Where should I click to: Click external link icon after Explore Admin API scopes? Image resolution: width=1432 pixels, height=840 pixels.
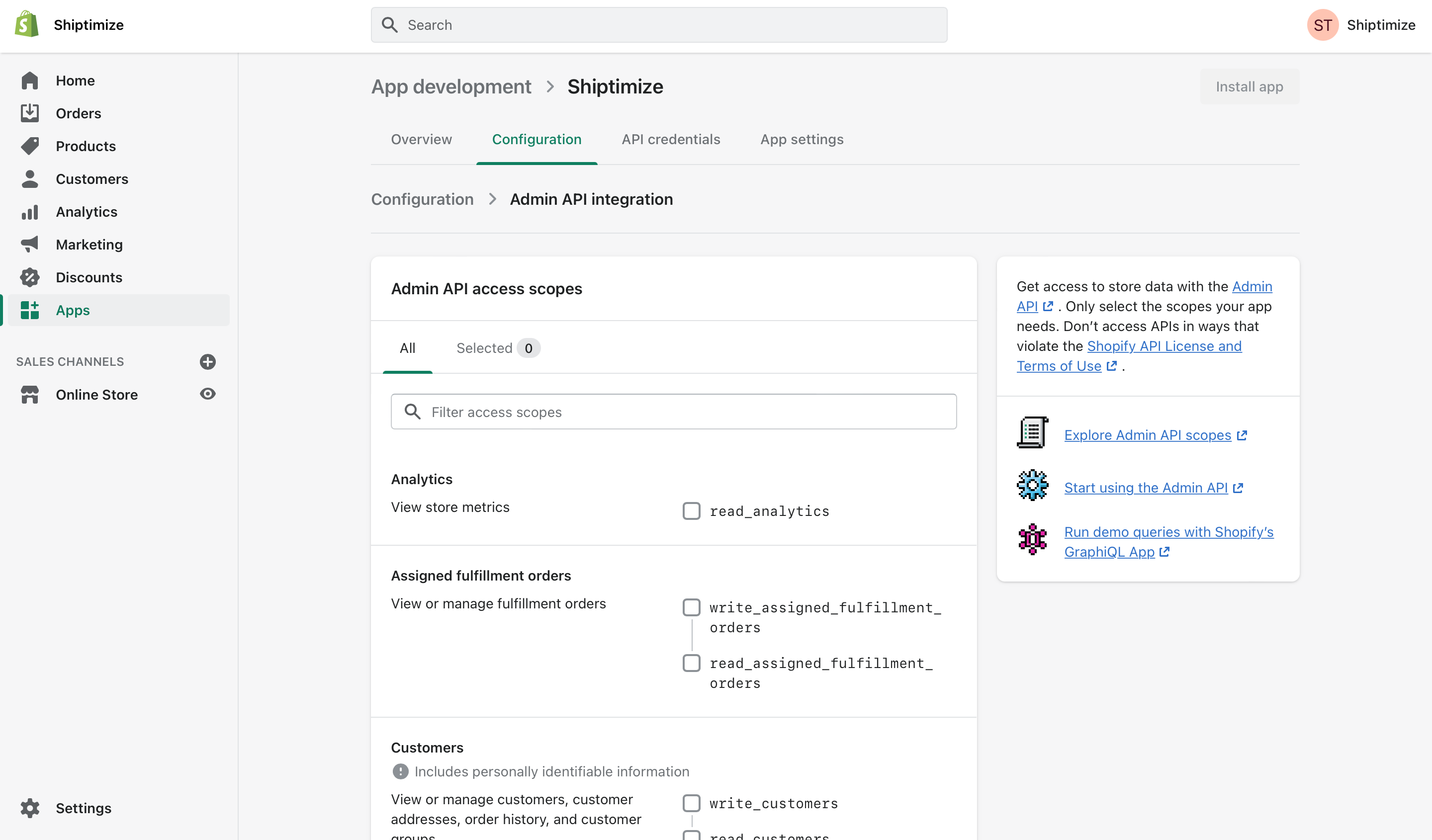coord(1242,435)
